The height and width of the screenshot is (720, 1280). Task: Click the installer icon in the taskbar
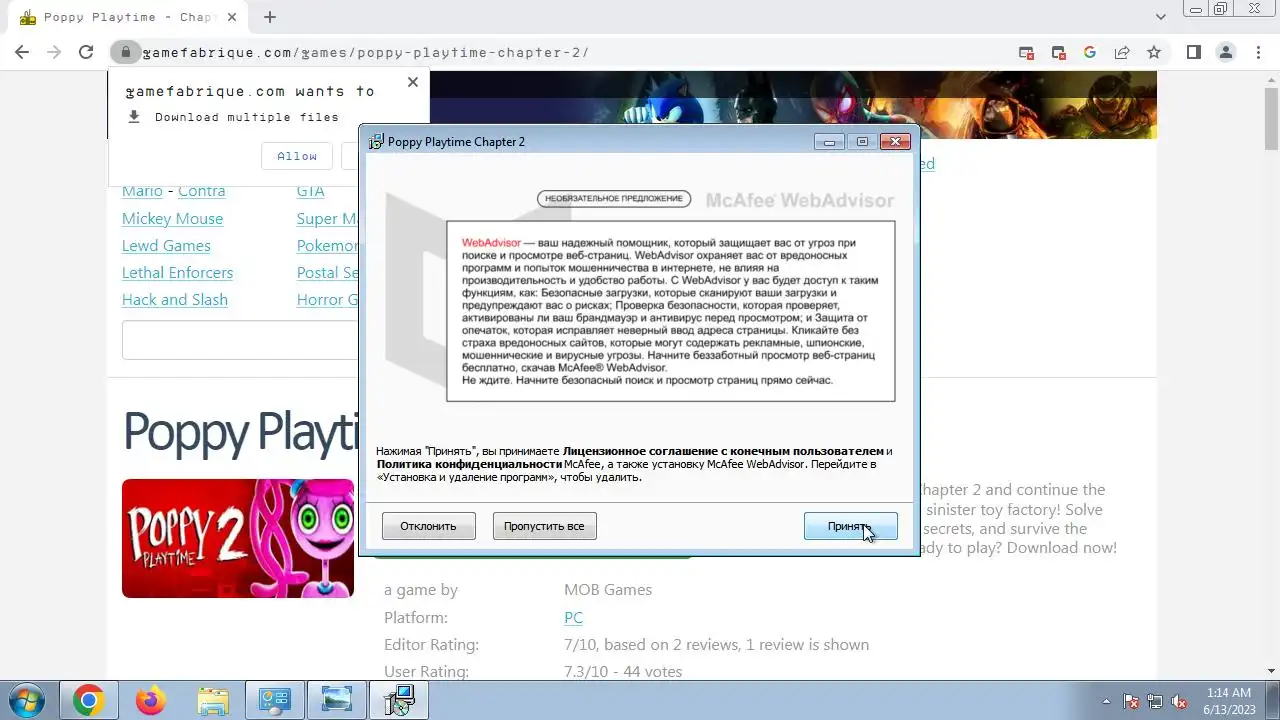[x=399, y=701]
